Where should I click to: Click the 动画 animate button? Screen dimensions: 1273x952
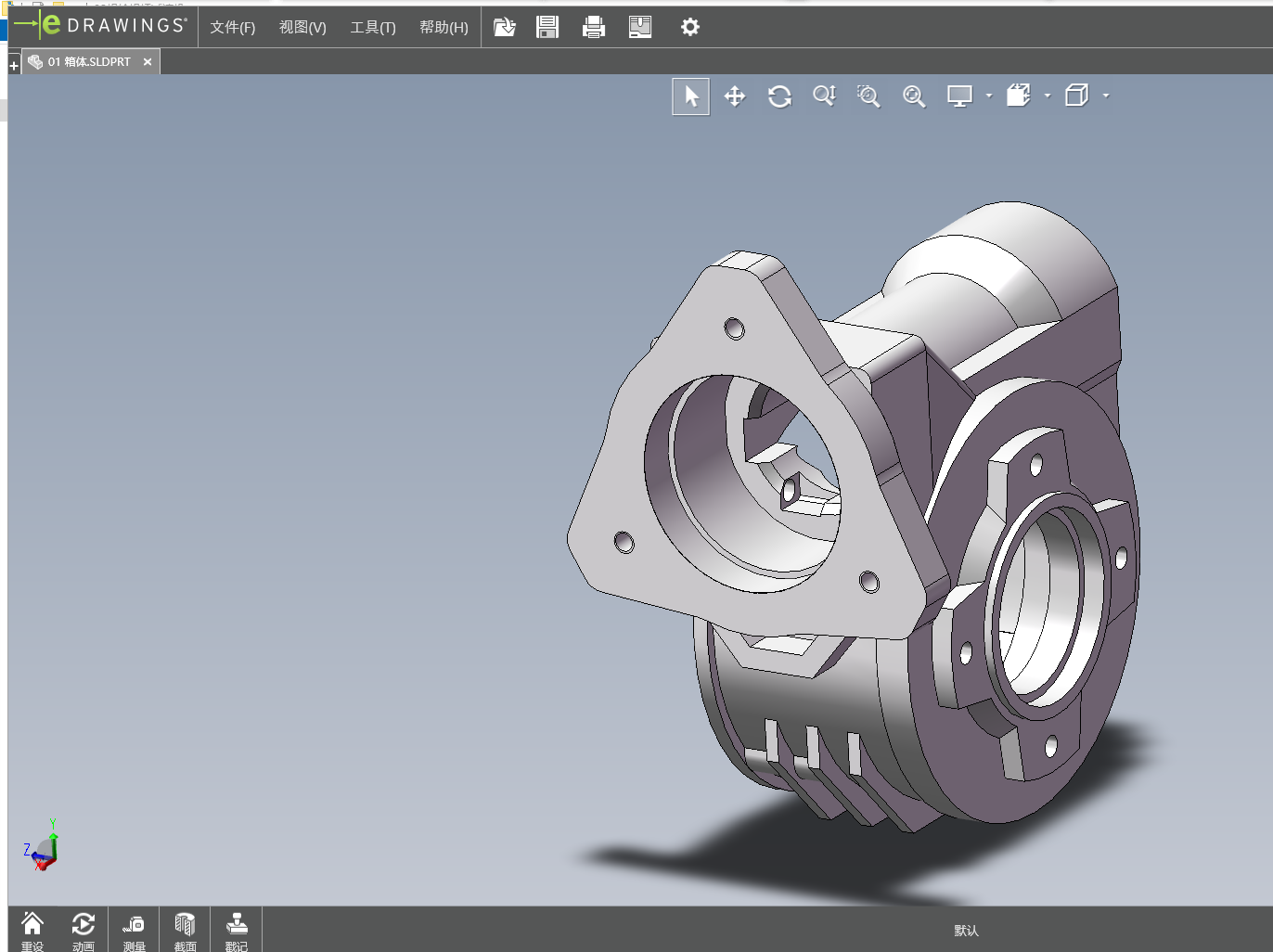pos(84,931)
